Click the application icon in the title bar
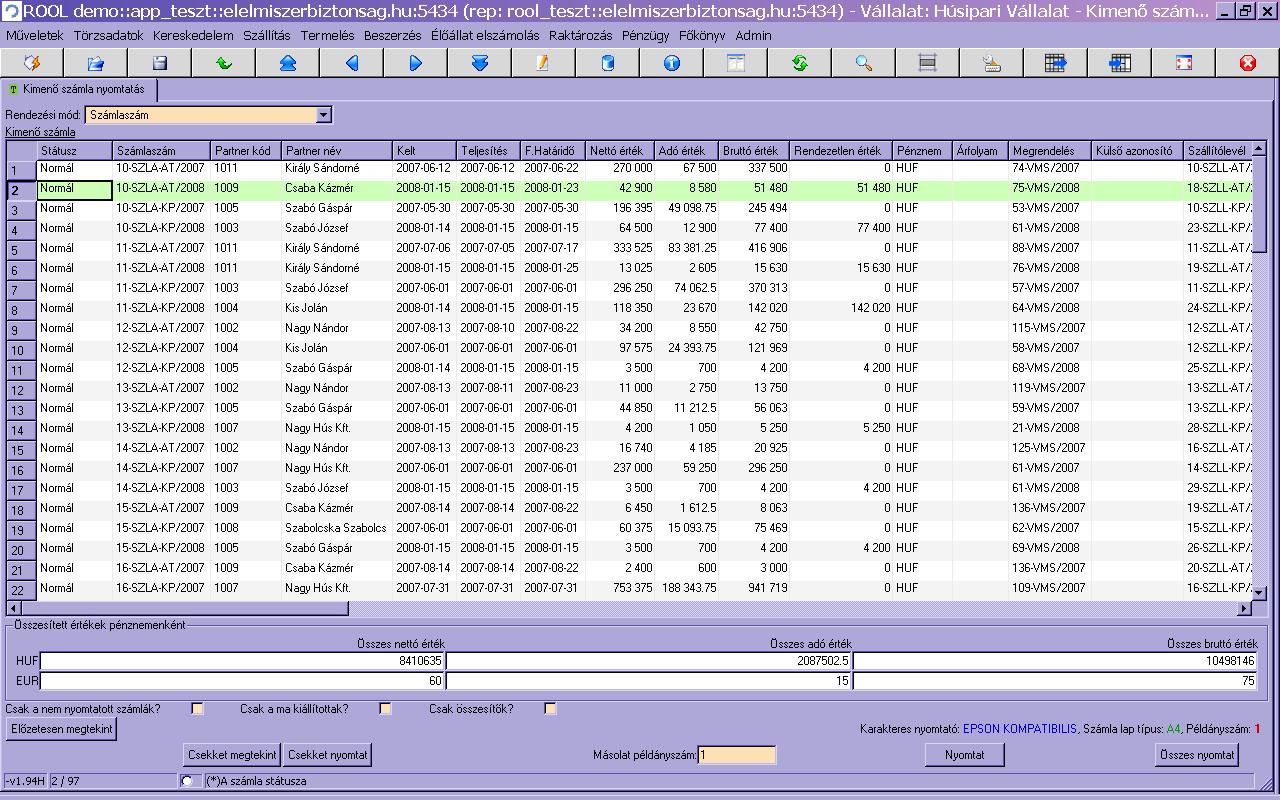Screen dimensions: 1280x800 (11, 11)
